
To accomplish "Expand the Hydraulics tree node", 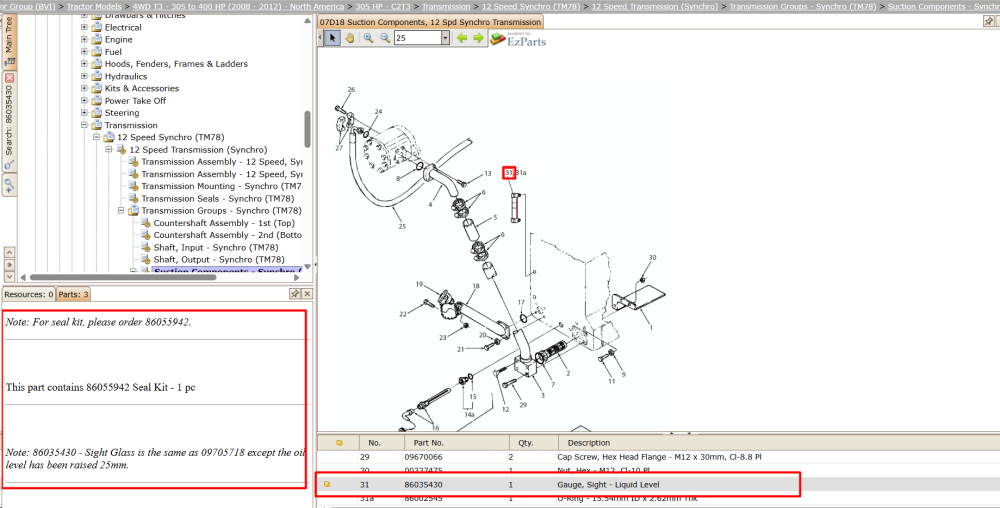I will pos(84,76).
